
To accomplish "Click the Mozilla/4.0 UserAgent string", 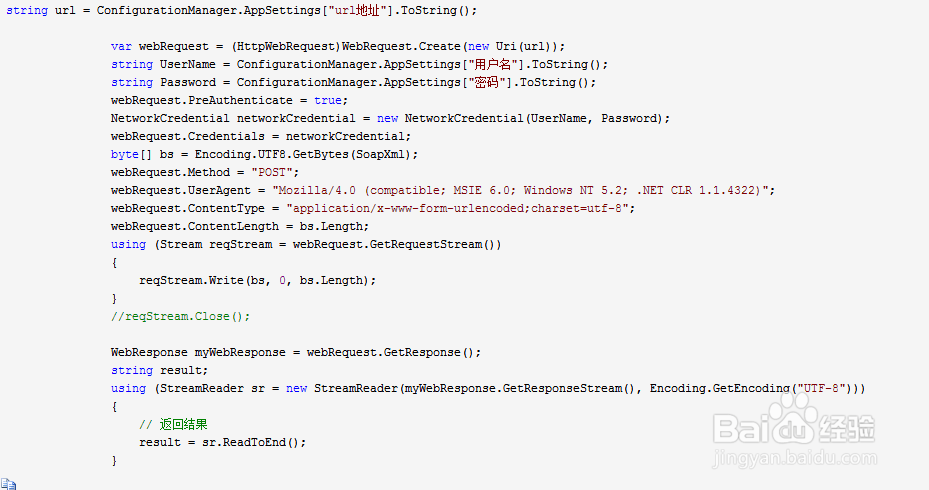I will coord(529,190).
